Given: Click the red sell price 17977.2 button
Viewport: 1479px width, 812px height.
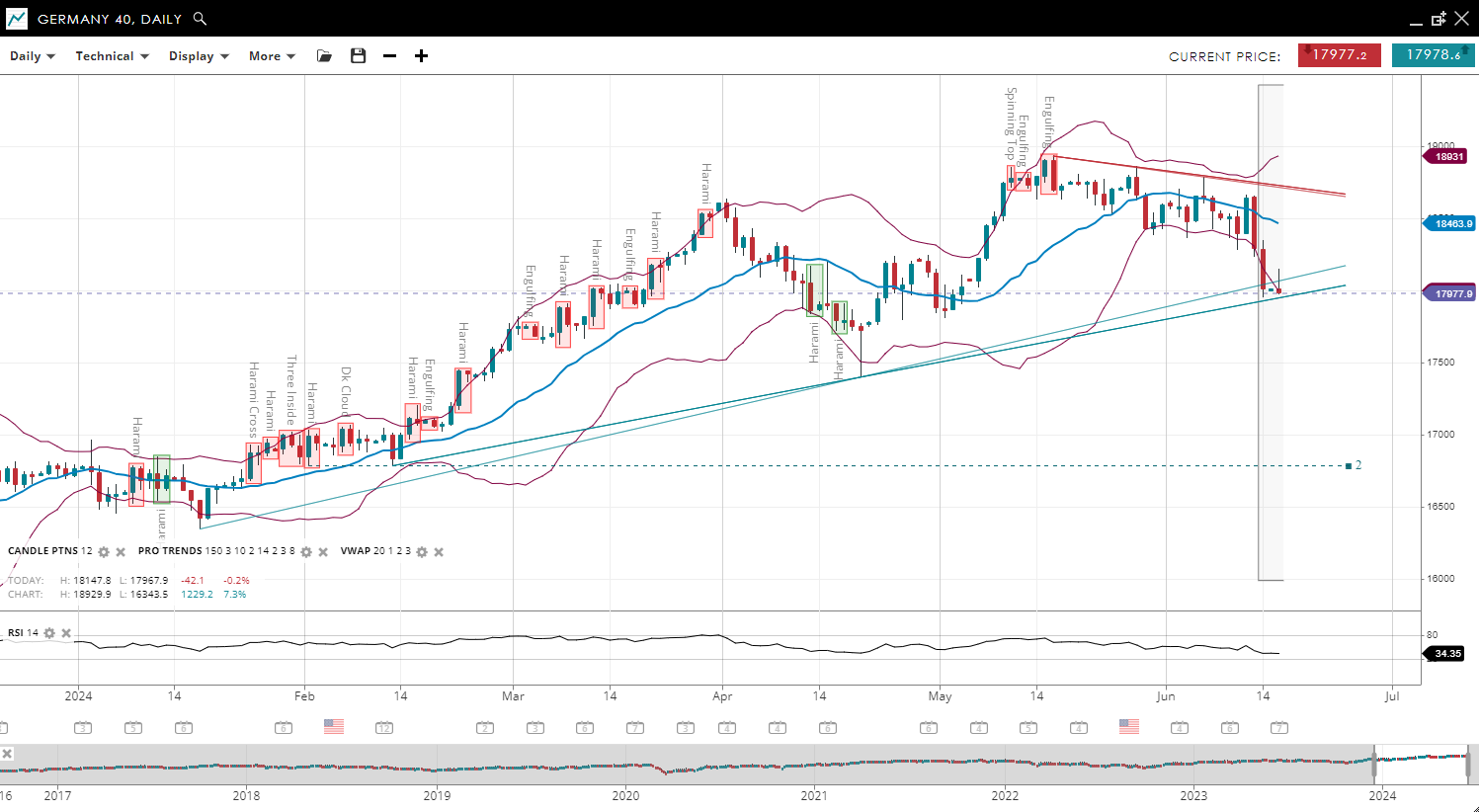Looking at the screenshot, I should click(1339, 55).
